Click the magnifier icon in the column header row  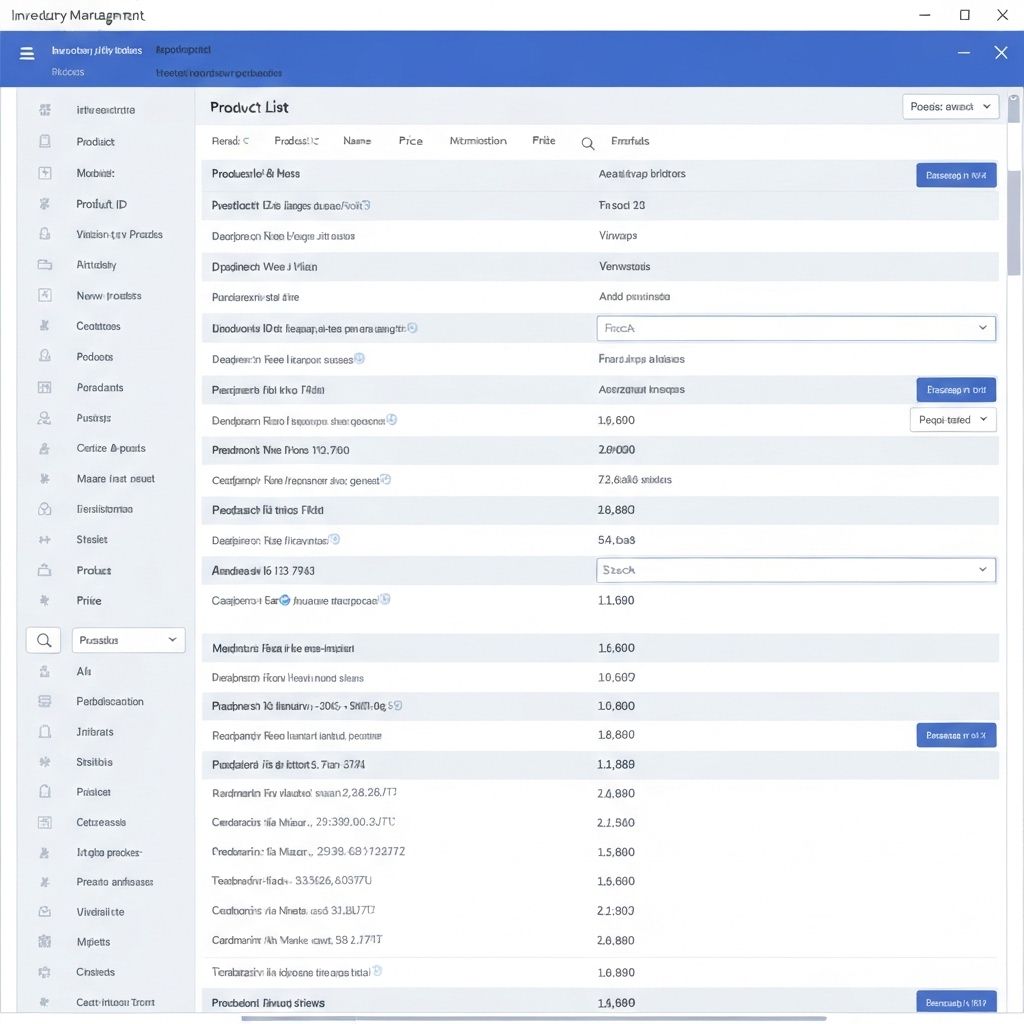588,143
